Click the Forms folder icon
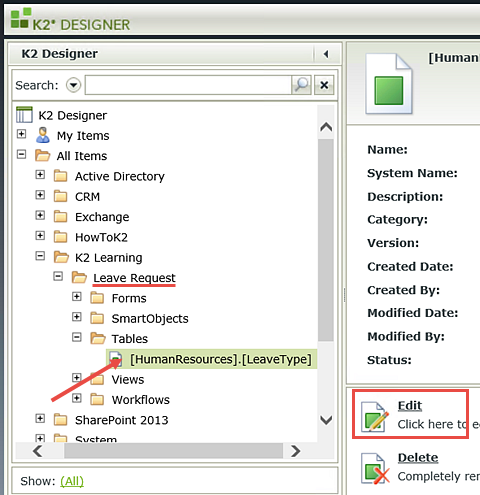 (97, 298)
